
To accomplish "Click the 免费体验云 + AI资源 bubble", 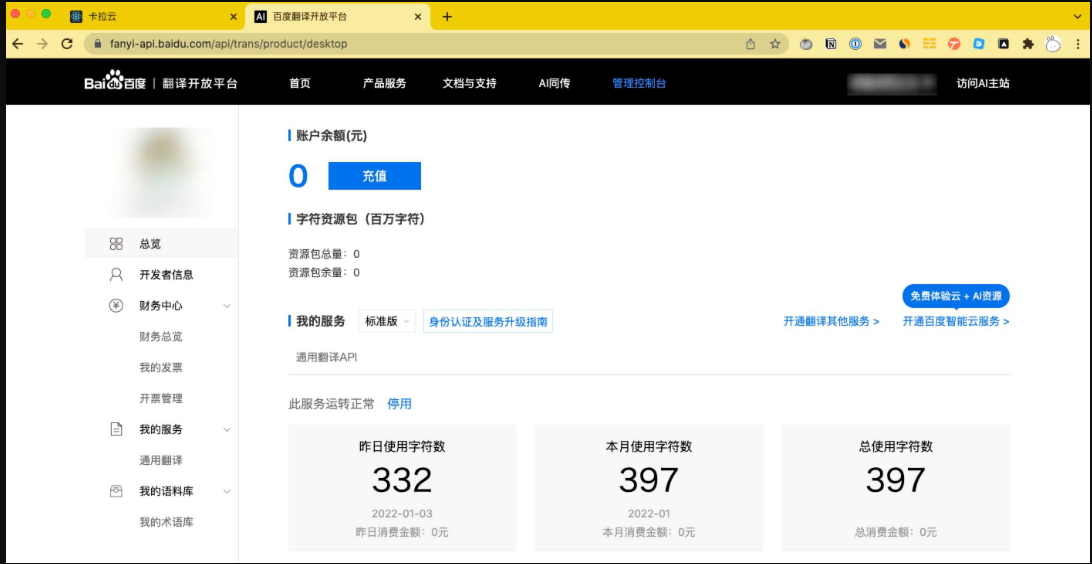I will point(956,296).
